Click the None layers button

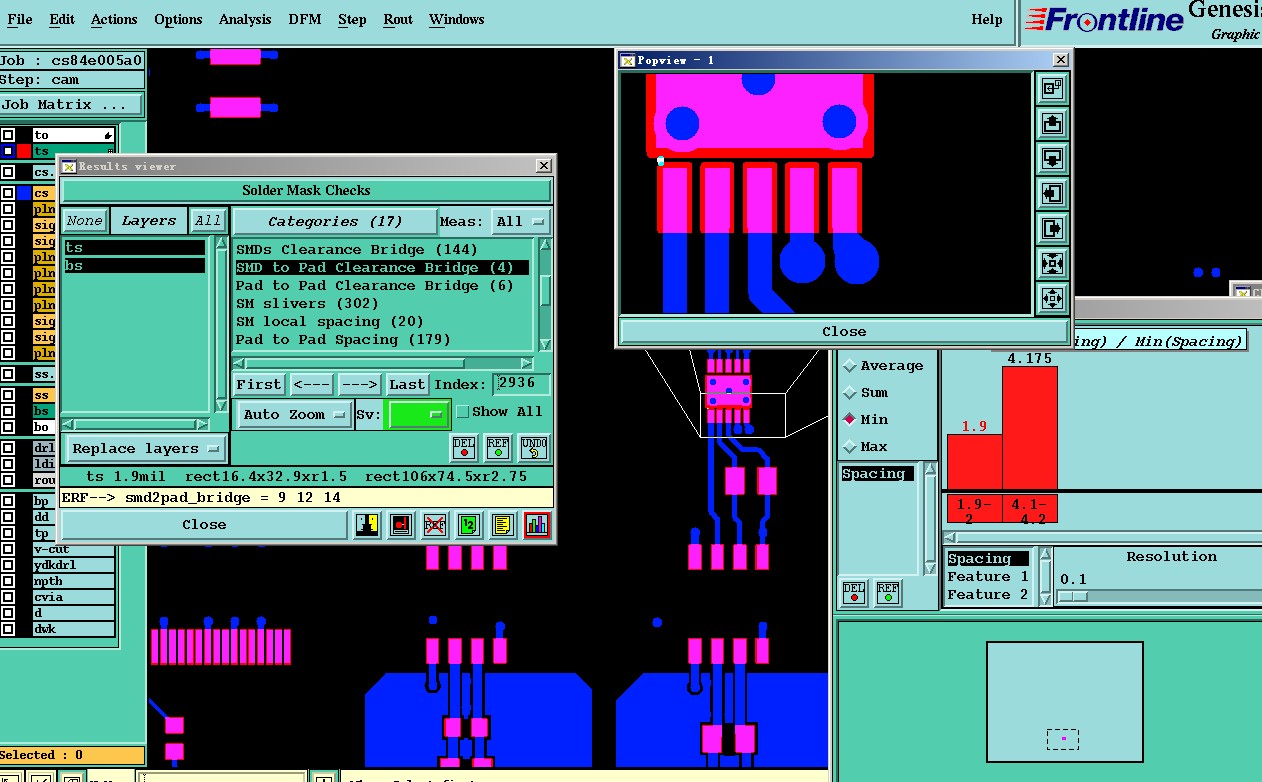pos(84,221)
